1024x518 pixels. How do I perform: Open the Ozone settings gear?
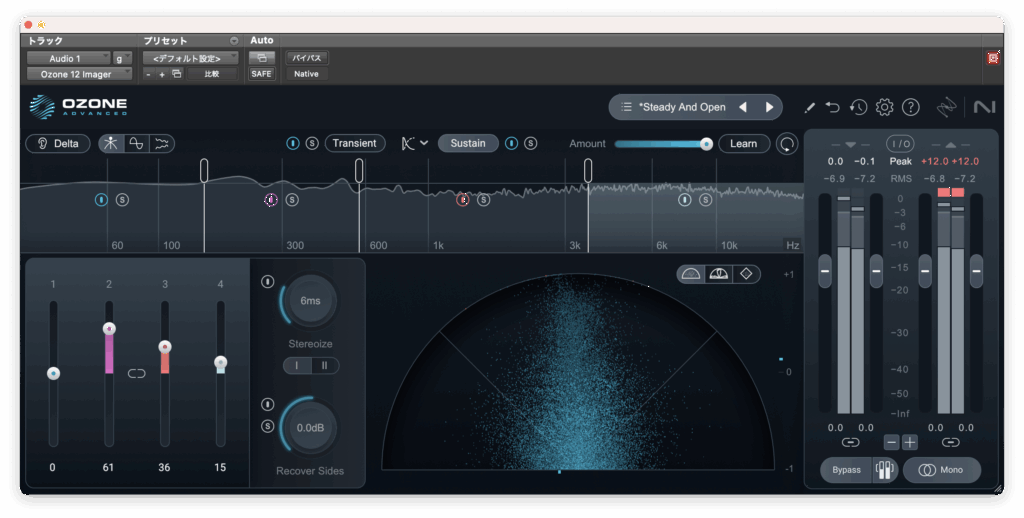(x=884, y=107)
